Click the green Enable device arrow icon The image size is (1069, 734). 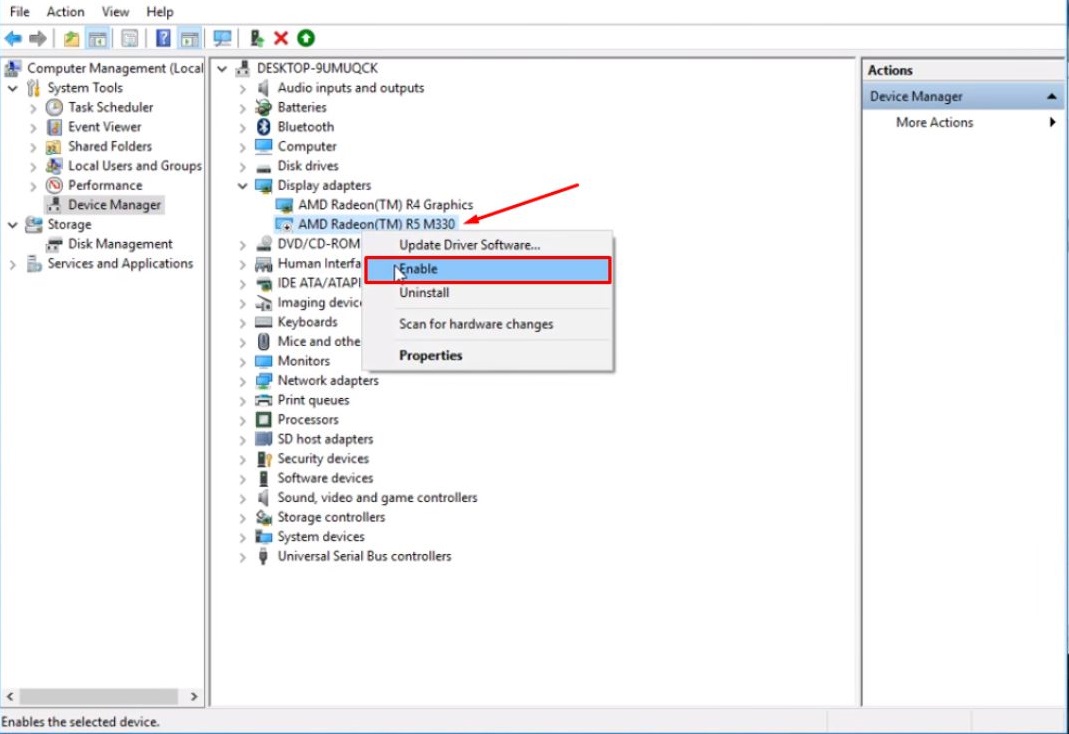click(x=306, y=38)
